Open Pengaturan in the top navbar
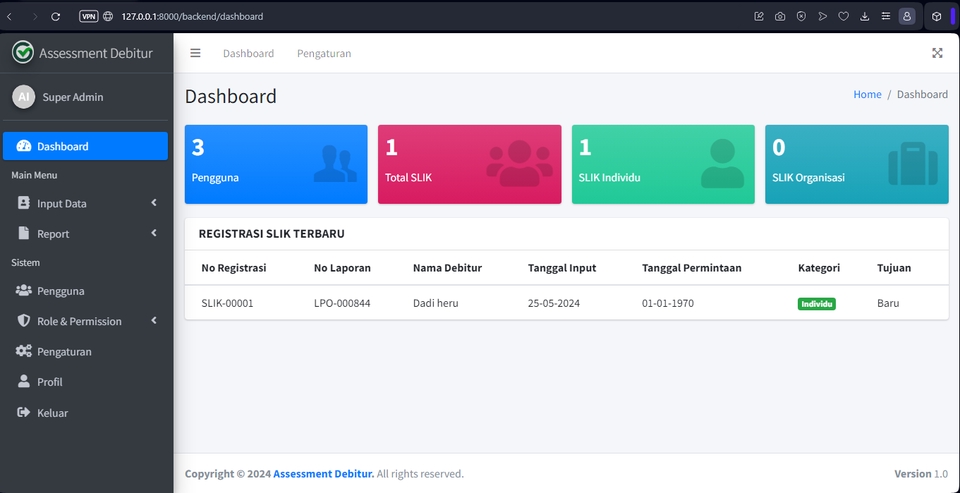Screen dimensions: 960x493 point(324,53)
